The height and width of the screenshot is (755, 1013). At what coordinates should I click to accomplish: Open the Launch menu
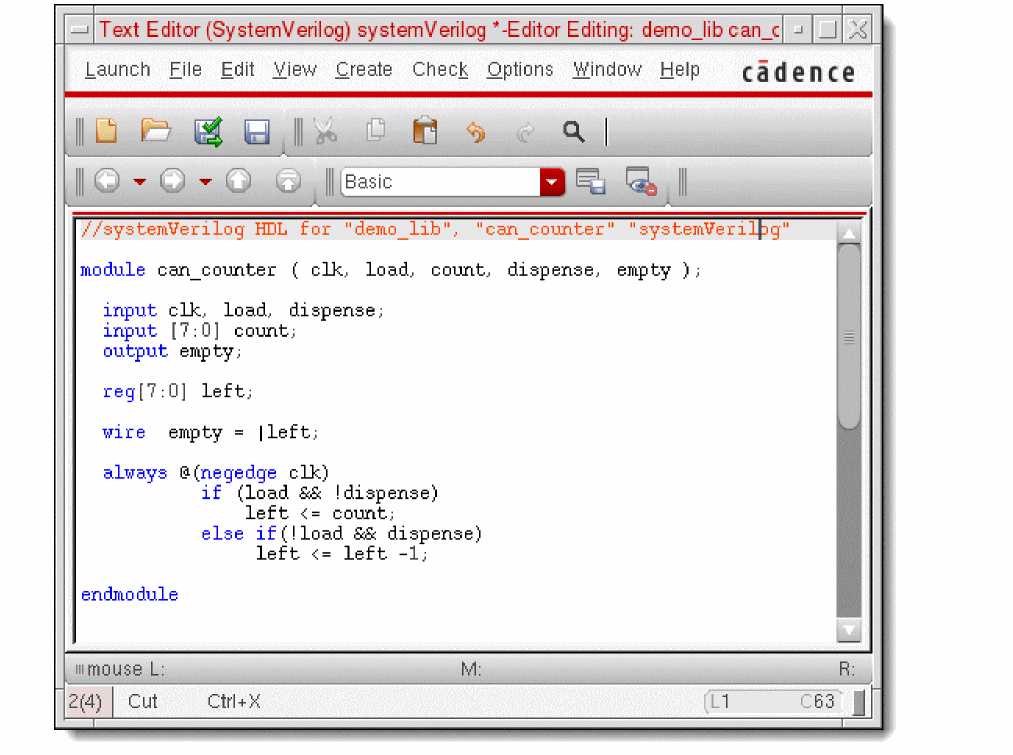click(118, 70)
